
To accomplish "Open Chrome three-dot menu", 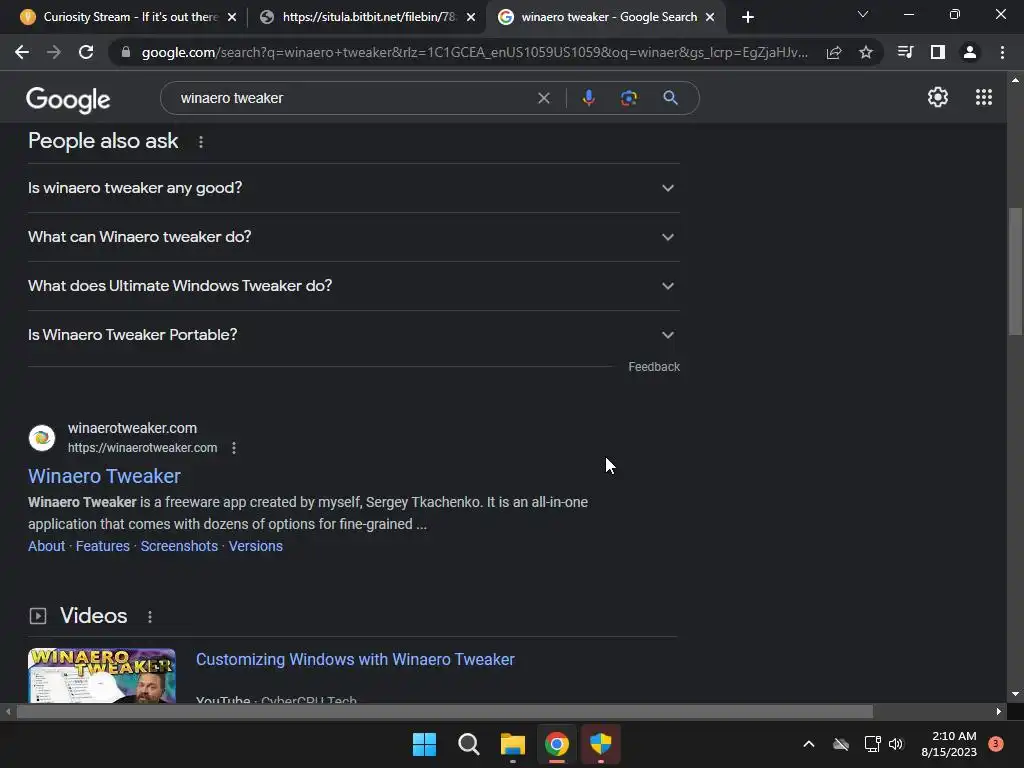I will point(1002,52).
